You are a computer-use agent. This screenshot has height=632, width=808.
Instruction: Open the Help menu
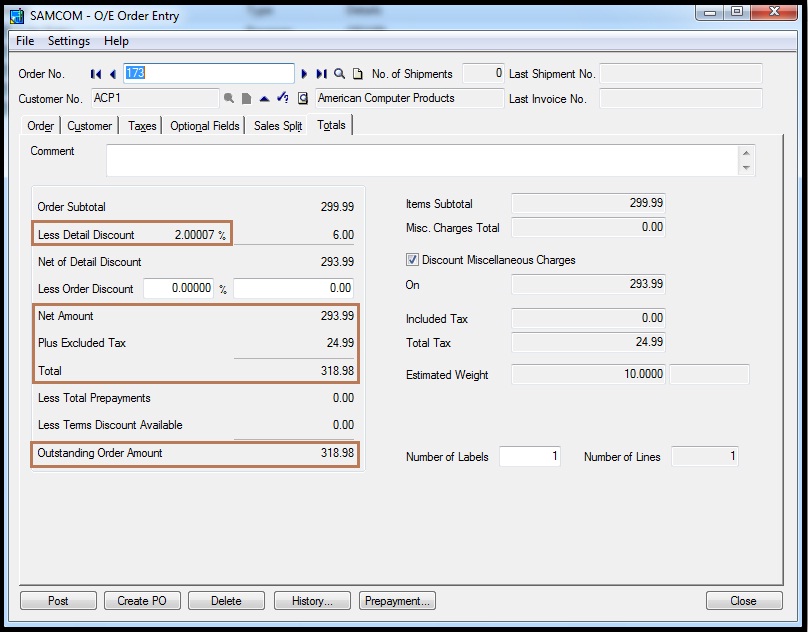[x=116, y=41]
